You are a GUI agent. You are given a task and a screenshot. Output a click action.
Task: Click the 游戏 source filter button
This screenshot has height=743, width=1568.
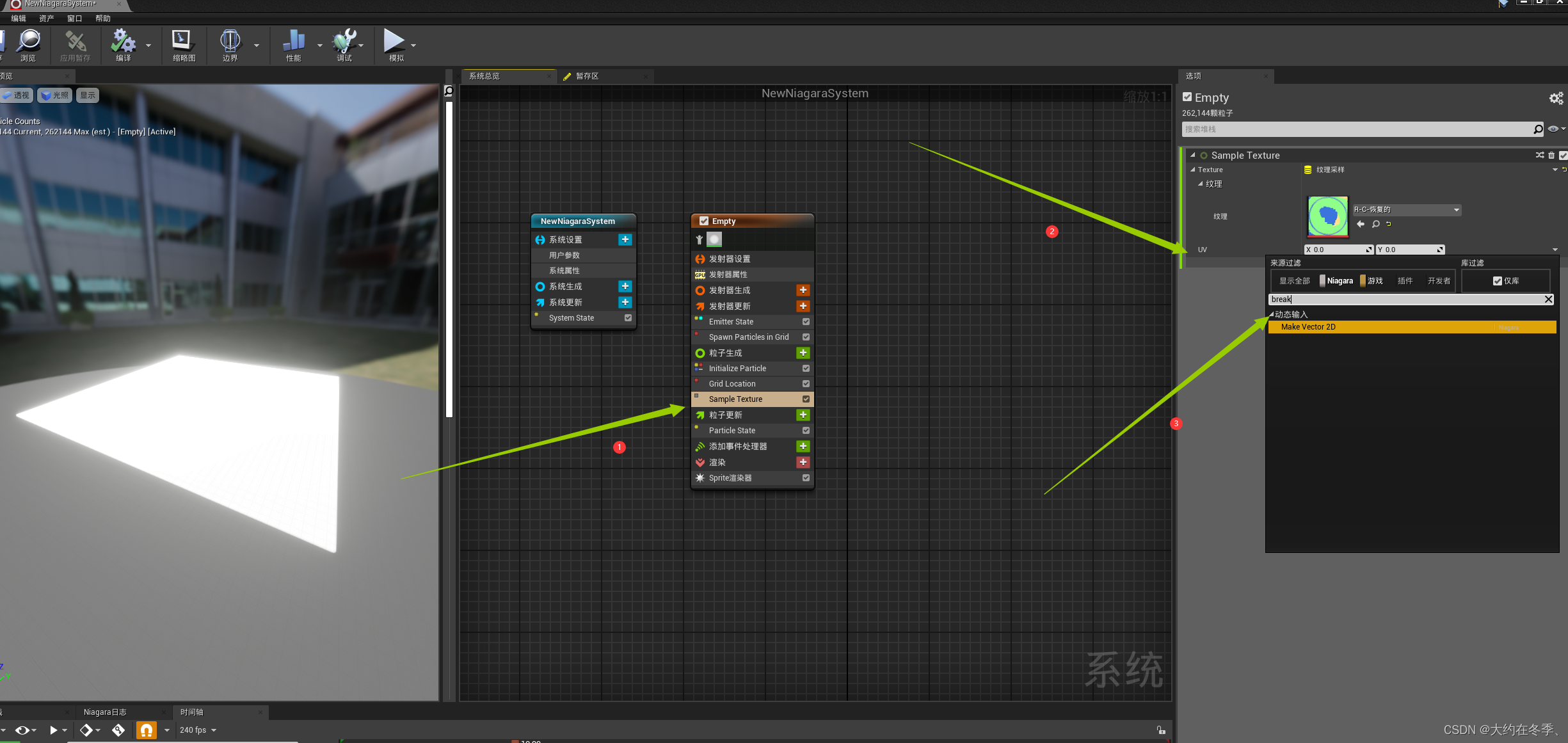tap(1373, 281)
